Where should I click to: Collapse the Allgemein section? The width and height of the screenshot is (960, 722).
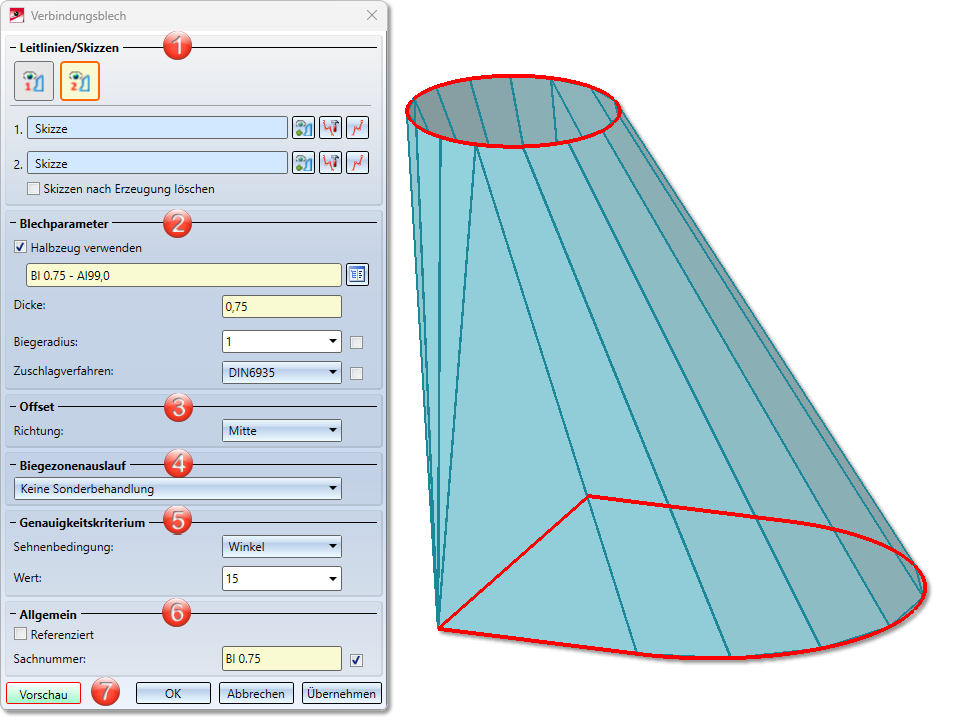[13, 614]
